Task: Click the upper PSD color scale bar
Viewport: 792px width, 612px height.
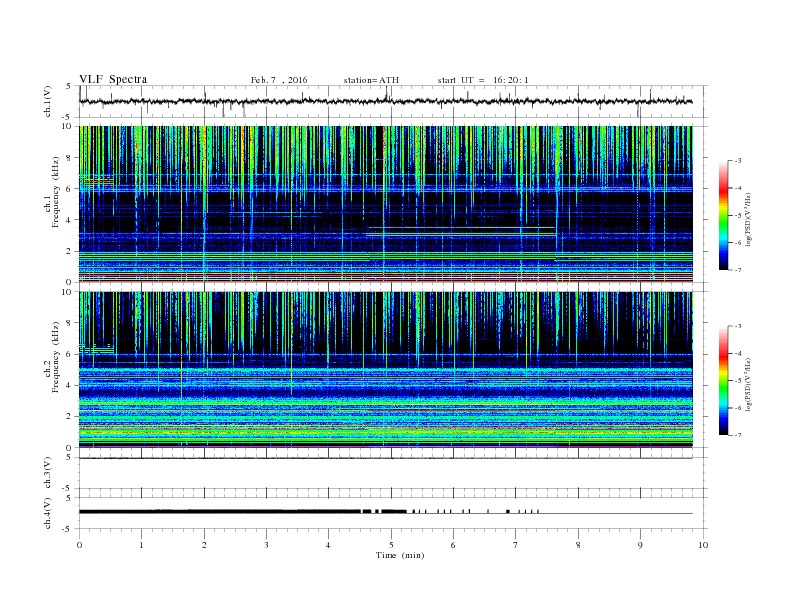Action: pos(724,215)
